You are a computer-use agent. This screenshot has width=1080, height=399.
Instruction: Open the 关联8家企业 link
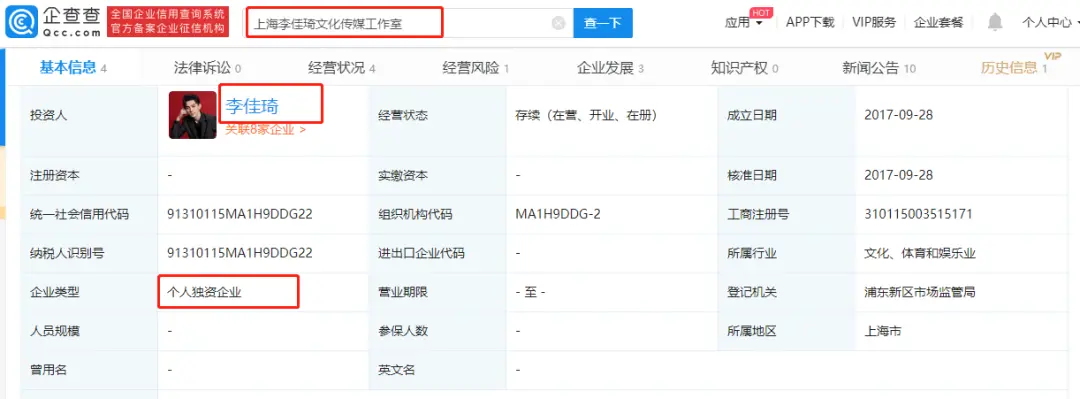265,129
